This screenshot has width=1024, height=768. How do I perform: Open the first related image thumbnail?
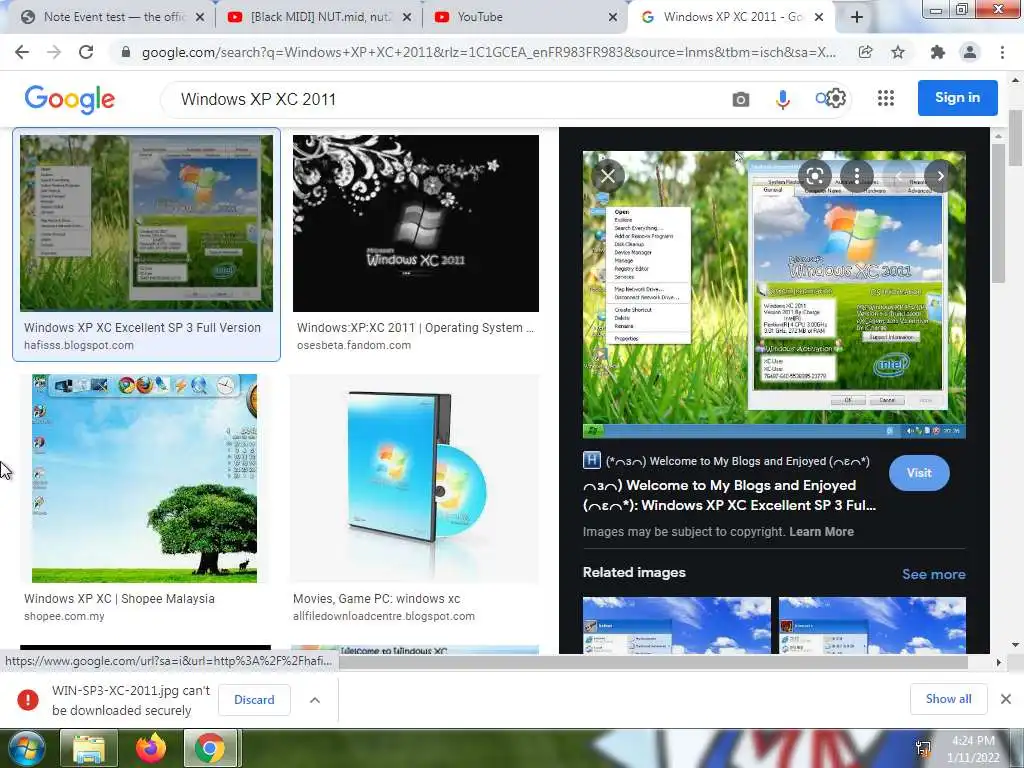[677, 625]
